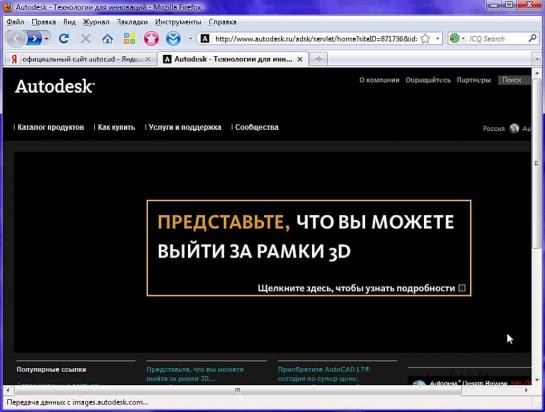Click the vertical scrollbar thumb
Screen dimensions: 545x412
click(536, 163)
